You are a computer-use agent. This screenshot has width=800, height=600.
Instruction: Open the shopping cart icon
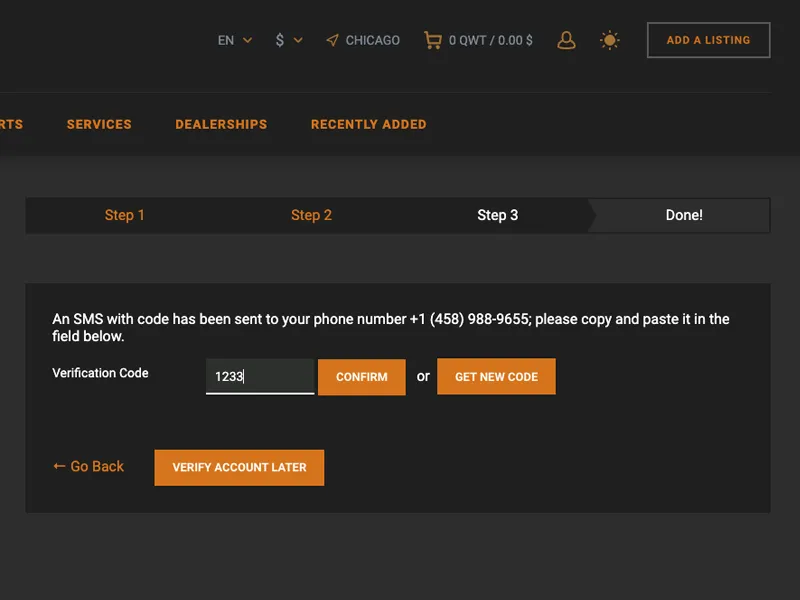433,40
